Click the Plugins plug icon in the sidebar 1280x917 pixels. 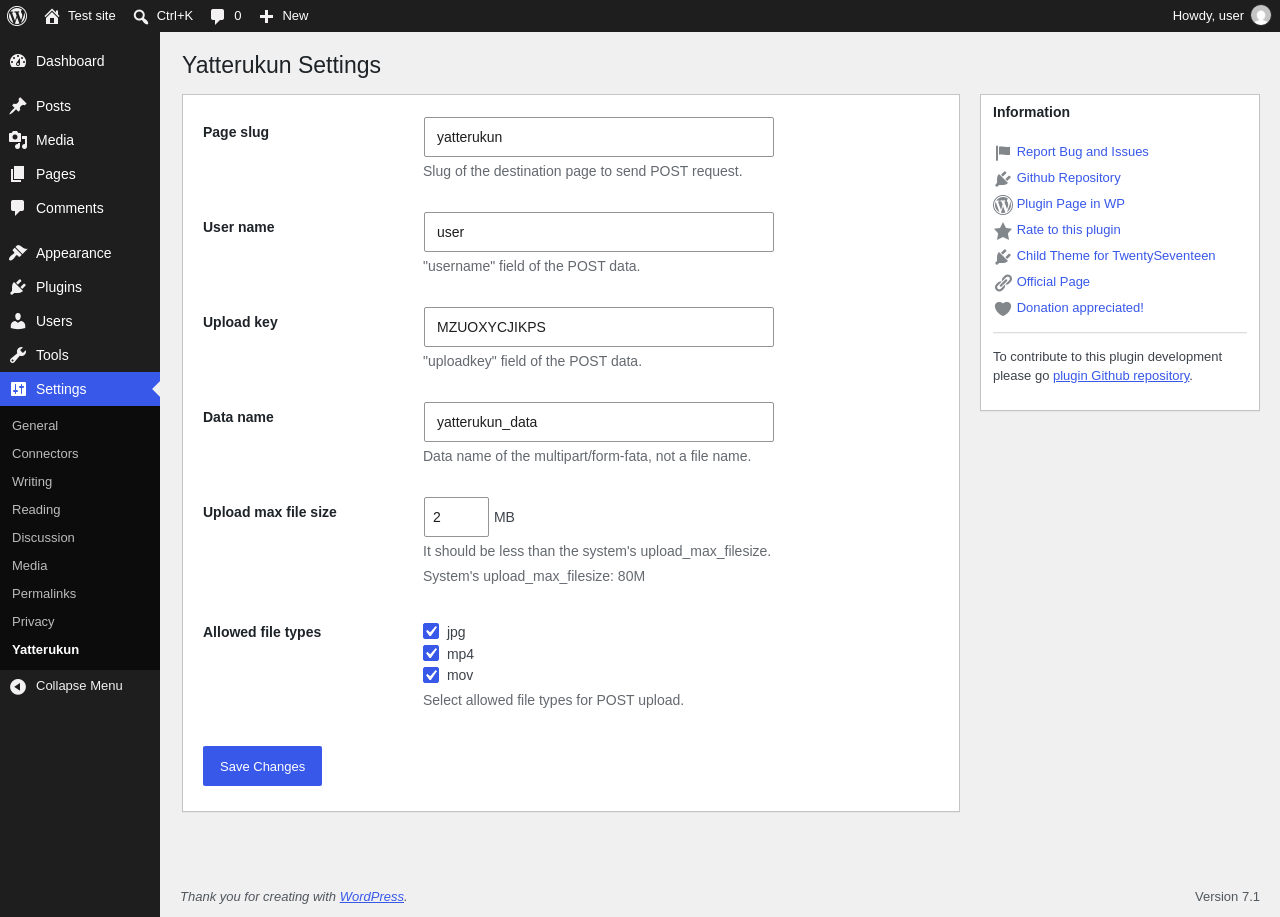pyautogui.click(x=18, y=287)
